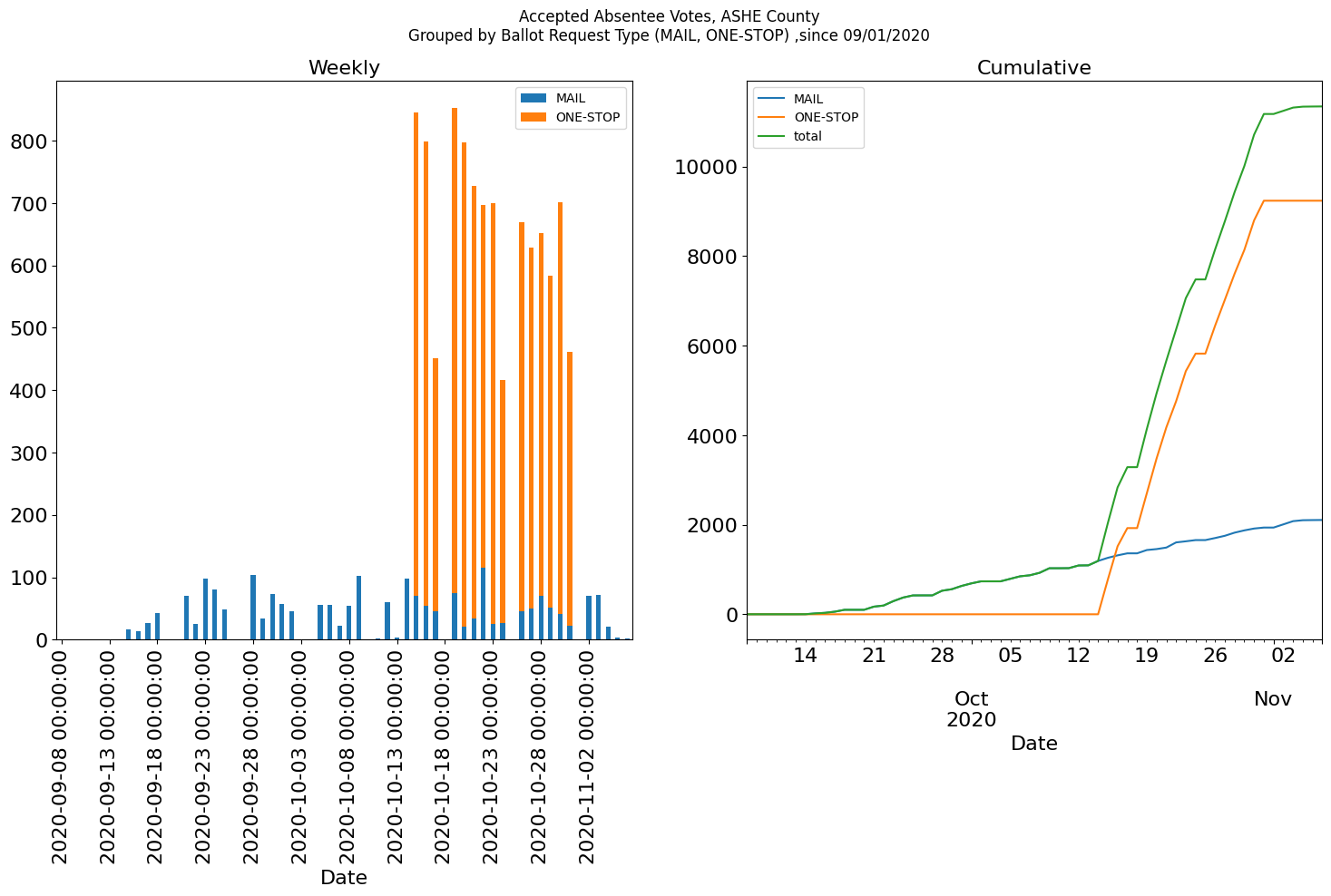Click the tallest orange bar in the Weekly chart
Image resolution: width=1331 pixels, height=896 pixels.
tap(455, 351)
